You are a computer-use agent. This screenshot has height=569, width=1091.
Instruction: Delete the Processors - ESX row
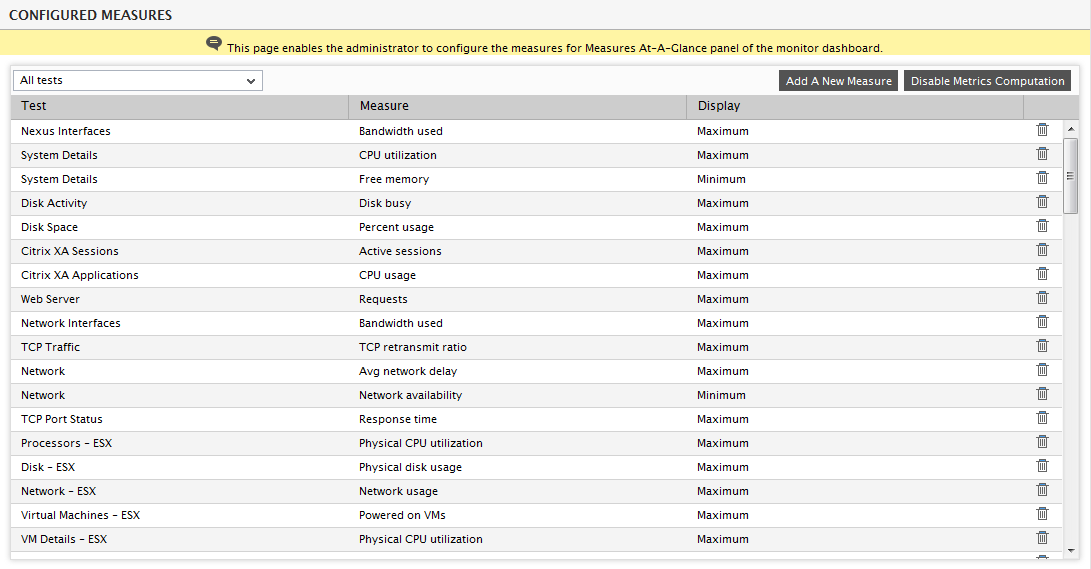pyautogui.click(x=1042, y=442)
